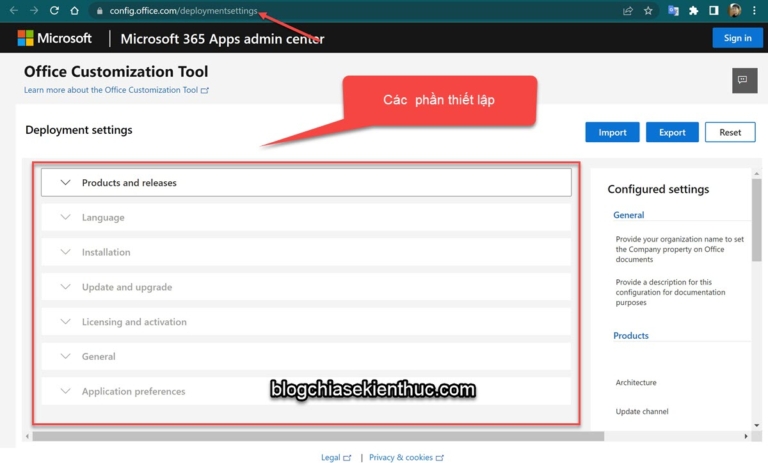Click the Deployment settings heading
The image size is (768, 463).
tap(79, 130)
